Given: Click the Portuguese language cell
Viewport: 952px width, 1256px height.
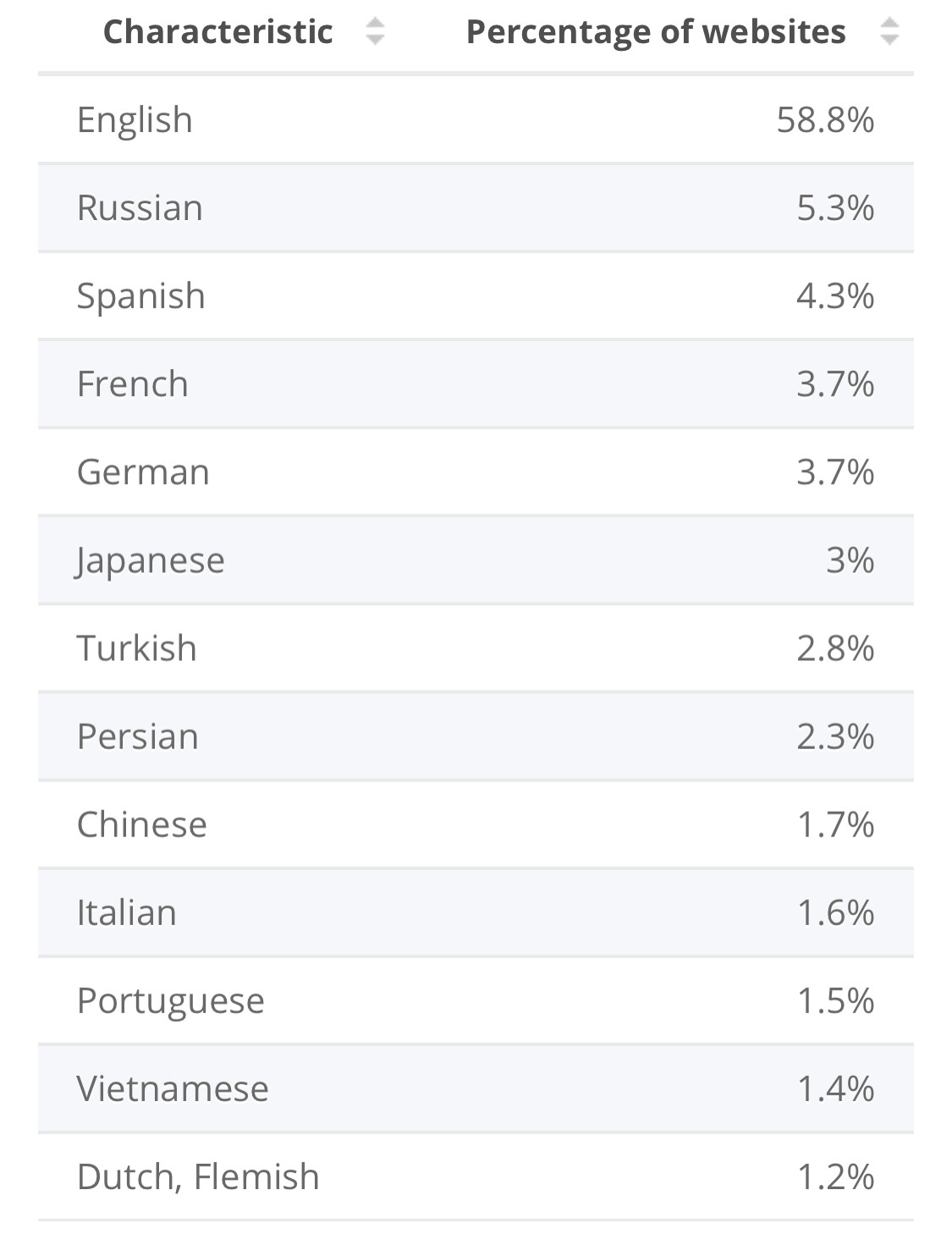Looking at the screenshot, I should [171, 1000].
